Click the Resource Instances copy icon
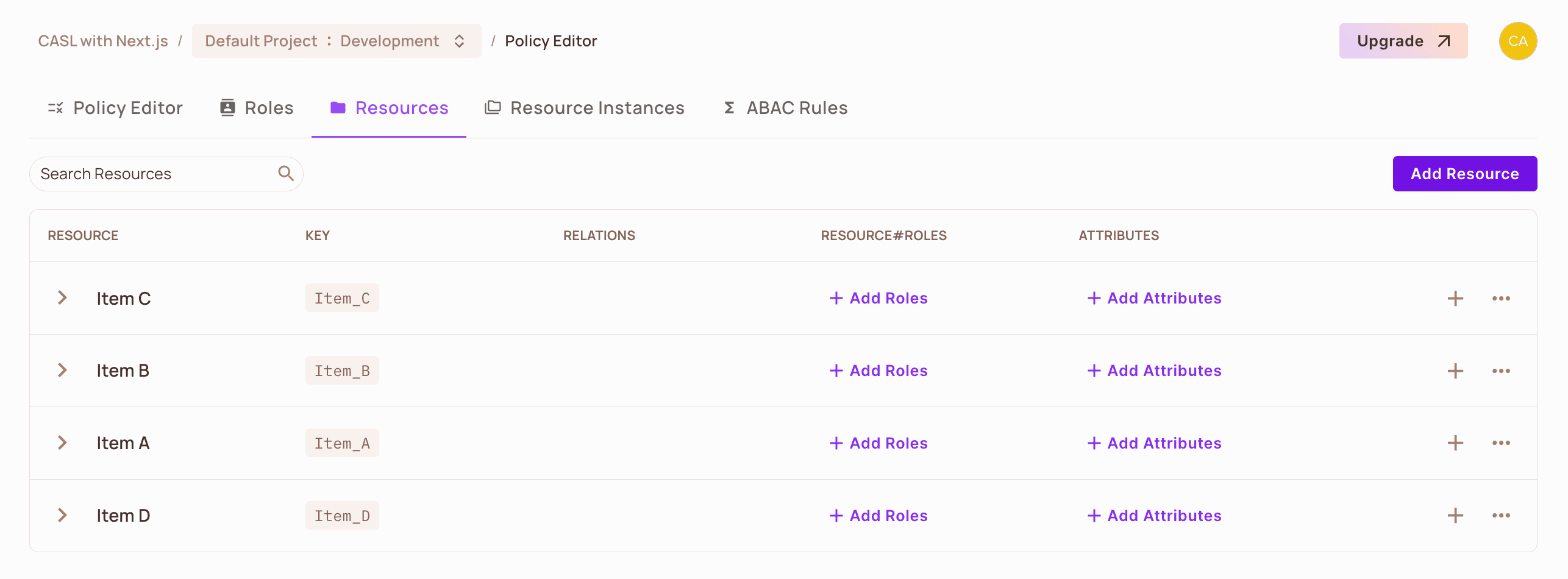Viewport: 1568px width, 579px height. pyautogui.click(x=493, y=107)
